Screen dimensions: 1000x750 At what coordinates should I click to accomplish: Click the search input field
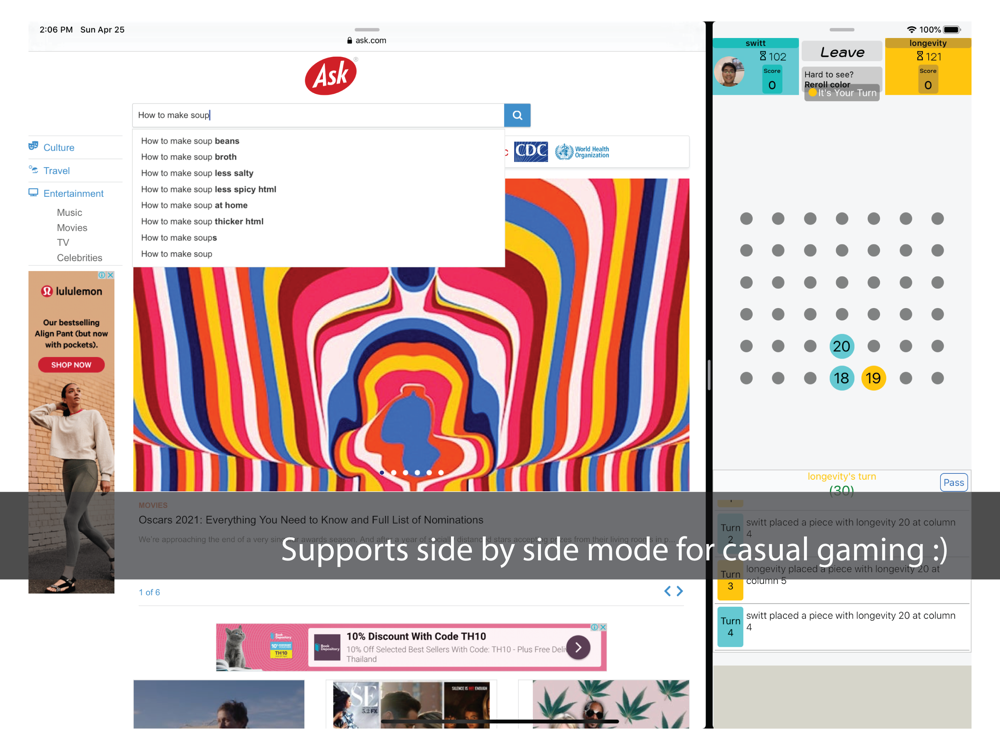[318, 115]
